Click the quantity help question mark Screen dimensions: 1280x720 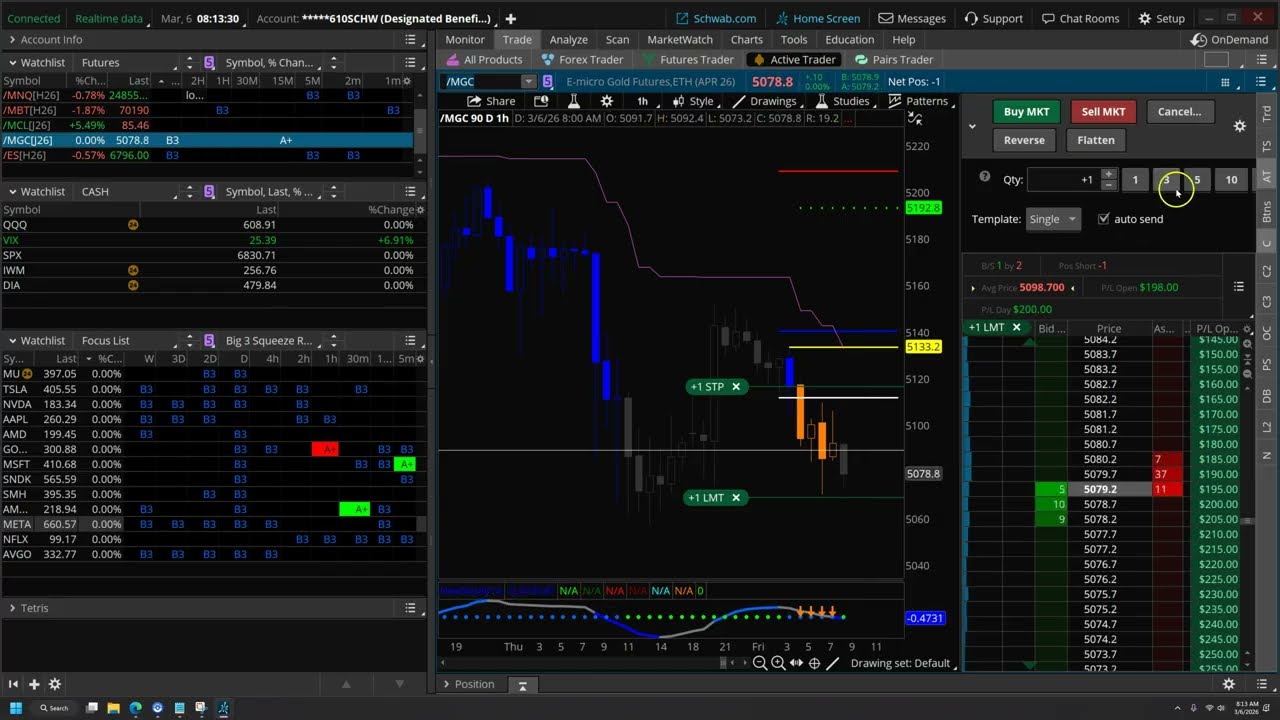click(x=984, y=177)
